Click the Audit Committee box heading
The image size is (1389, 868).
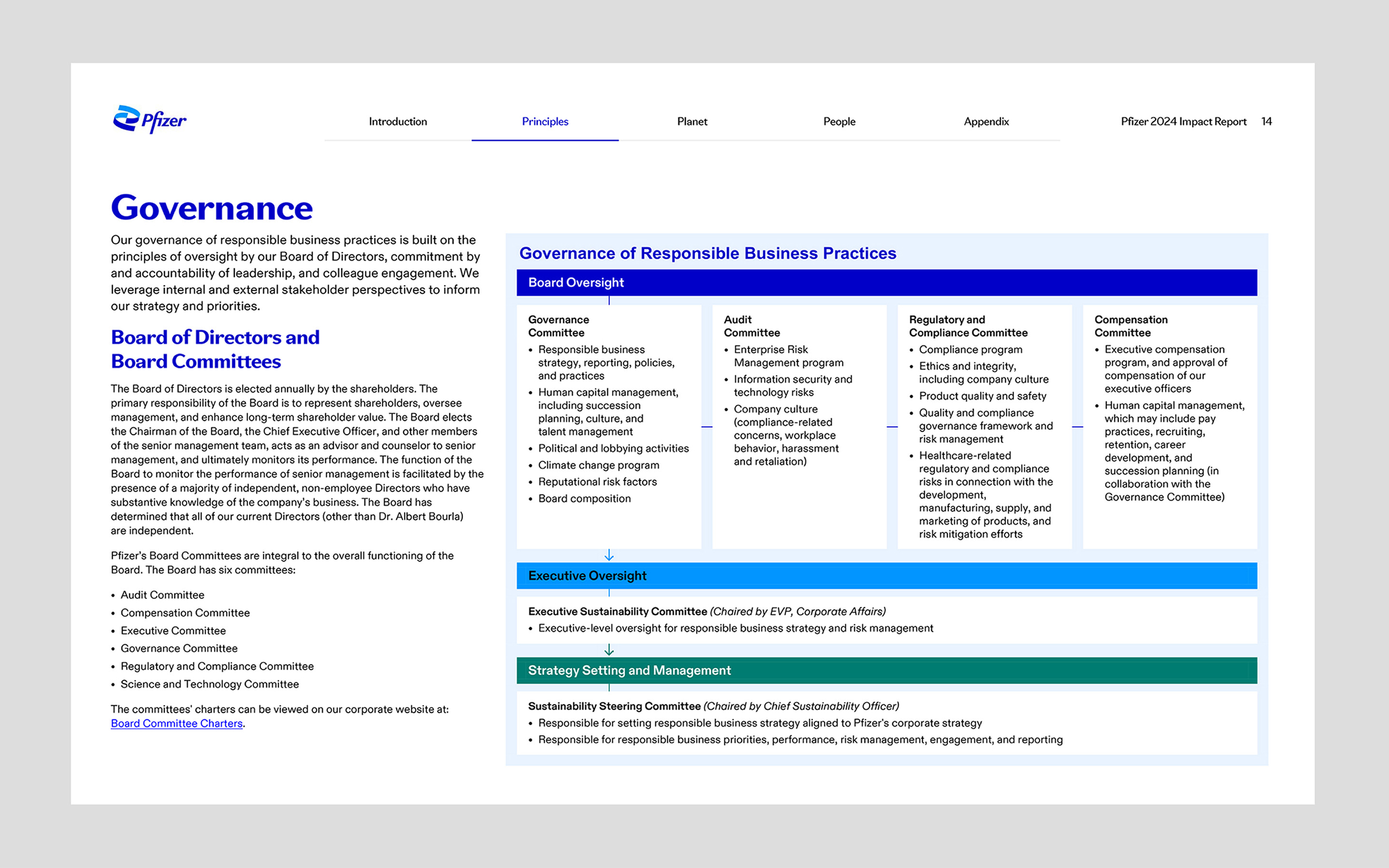pos(751,326)
